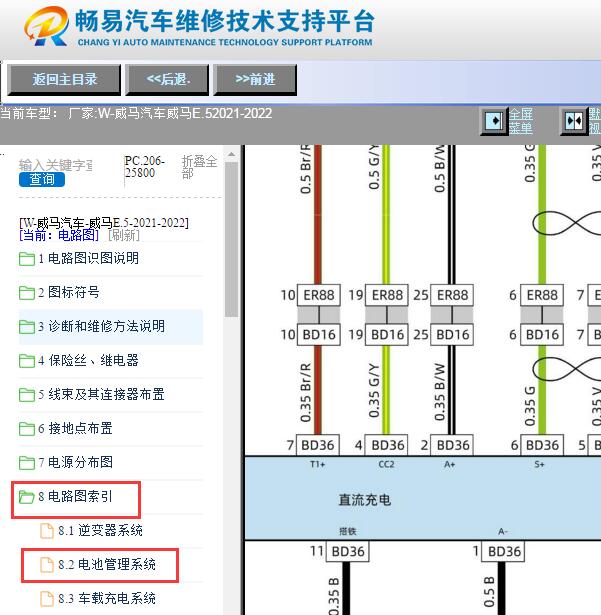Viewport: 601px width, 615px height.
Task: Open document 8.2 电池管理系统
Action: [107, 565]
